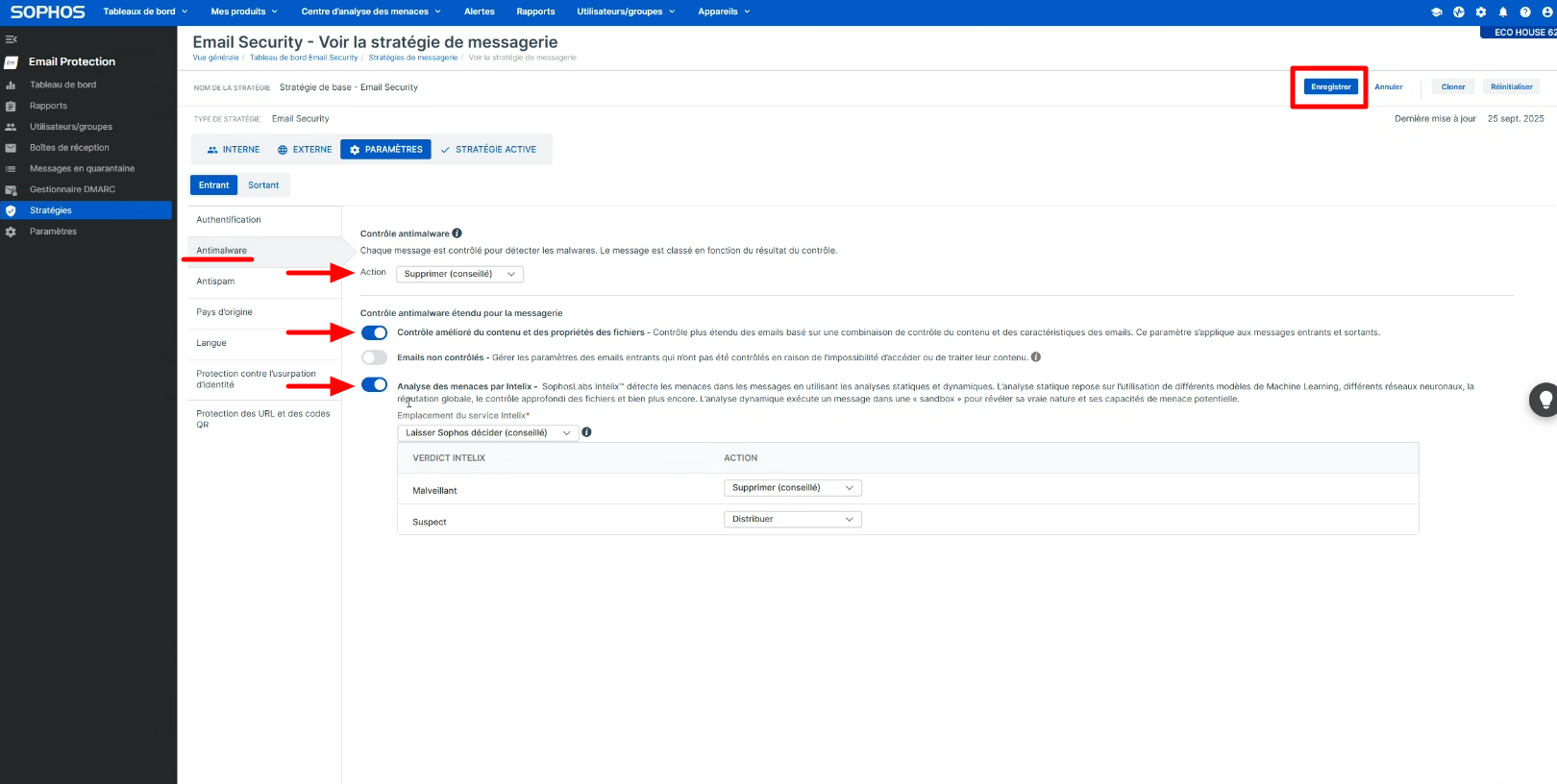Open the Email Protection product icon

(11, 62)
